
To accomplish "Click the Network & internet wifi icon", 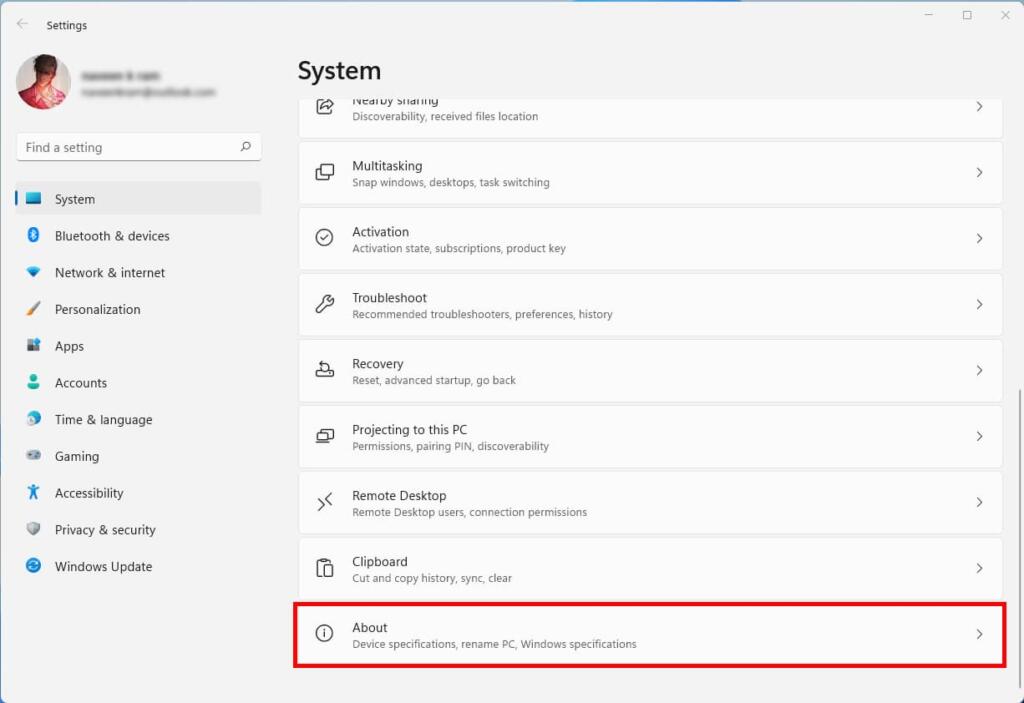I will [33, 272].
